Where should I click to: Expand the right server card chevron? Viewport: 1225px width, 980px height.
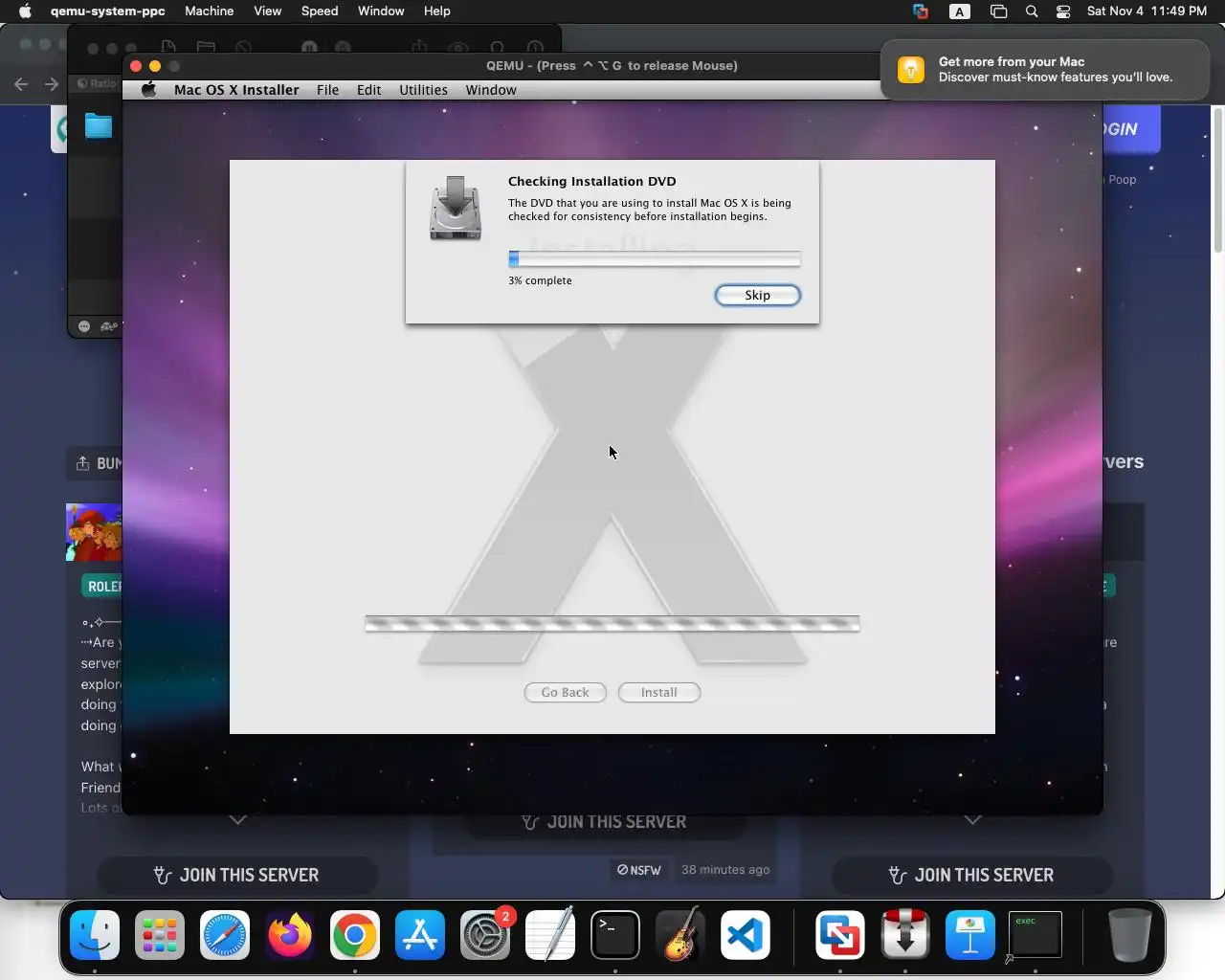972,820
